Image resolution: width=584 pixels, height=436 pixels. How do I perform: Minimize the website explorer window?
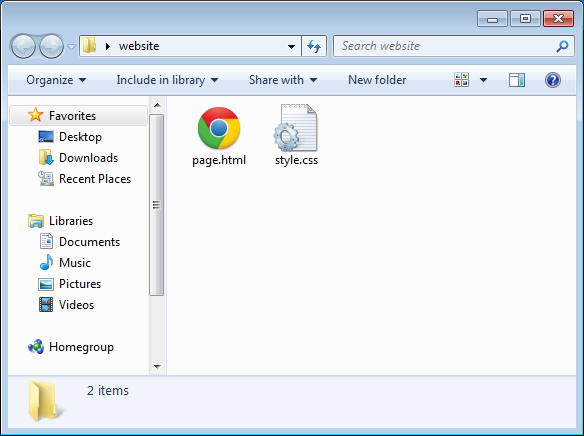click(x=492, y=19)
